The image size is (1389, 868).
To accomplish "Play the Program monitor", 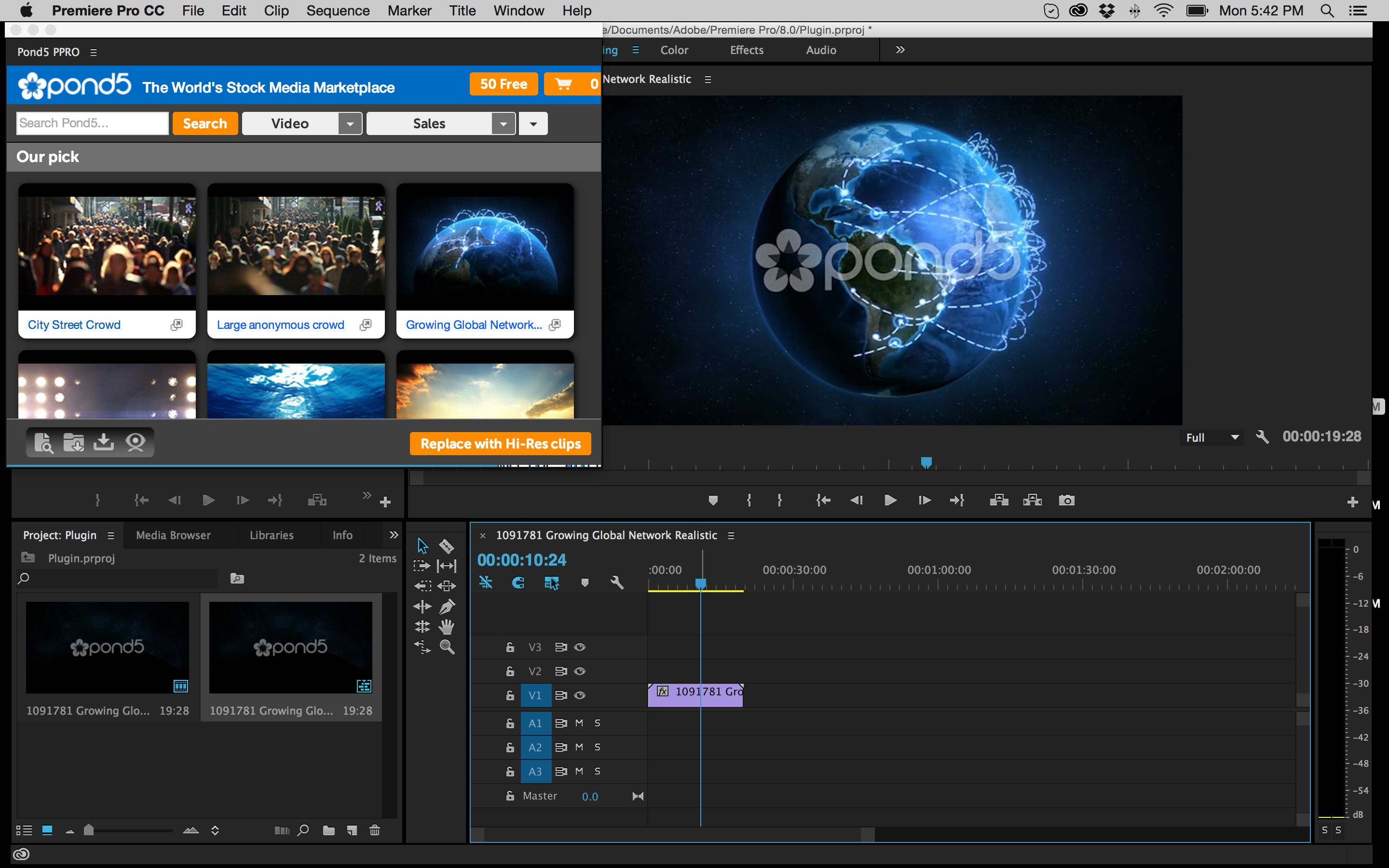I will 890,500.
